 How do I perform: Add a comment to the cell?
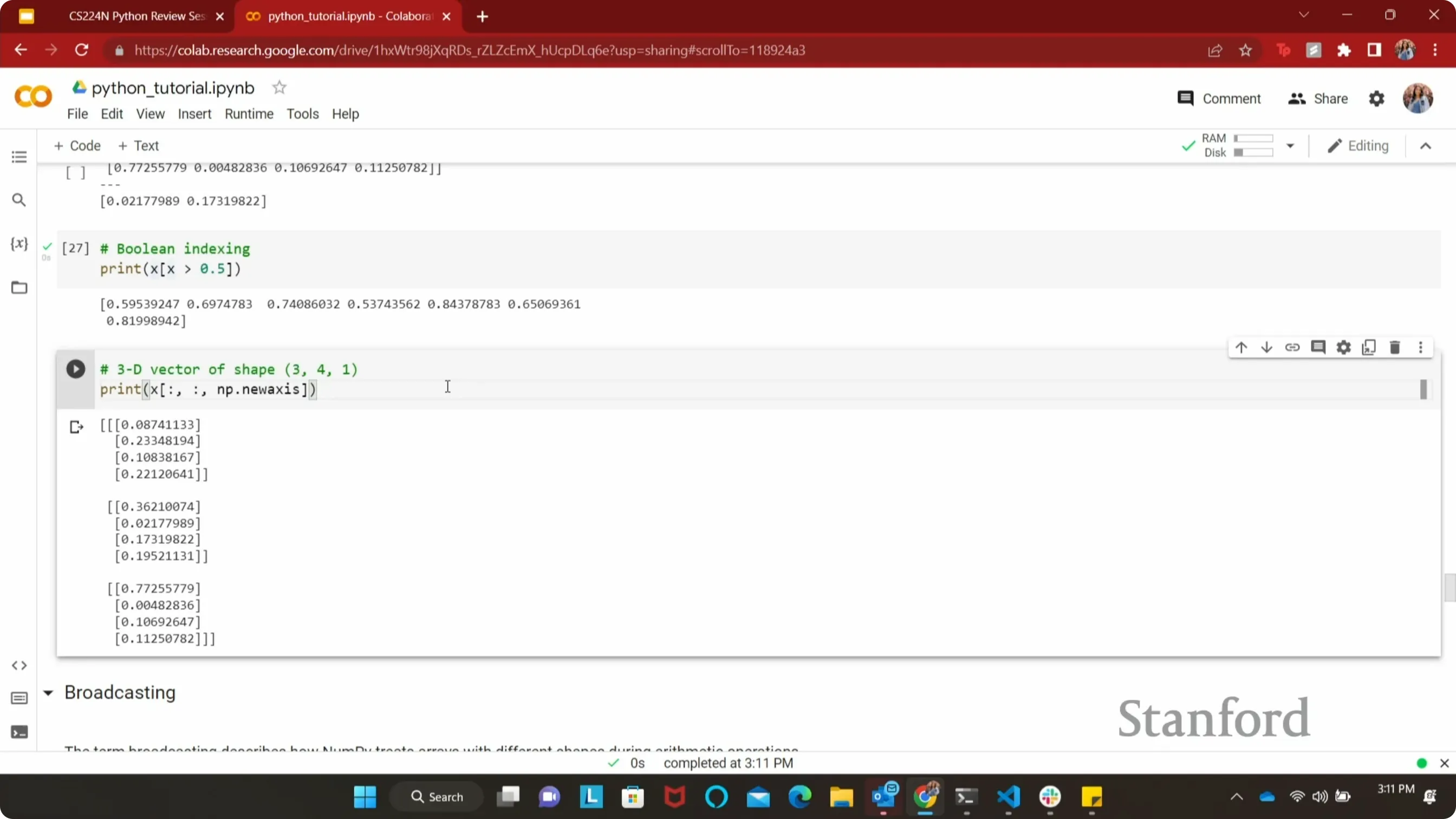point(1318,347)
